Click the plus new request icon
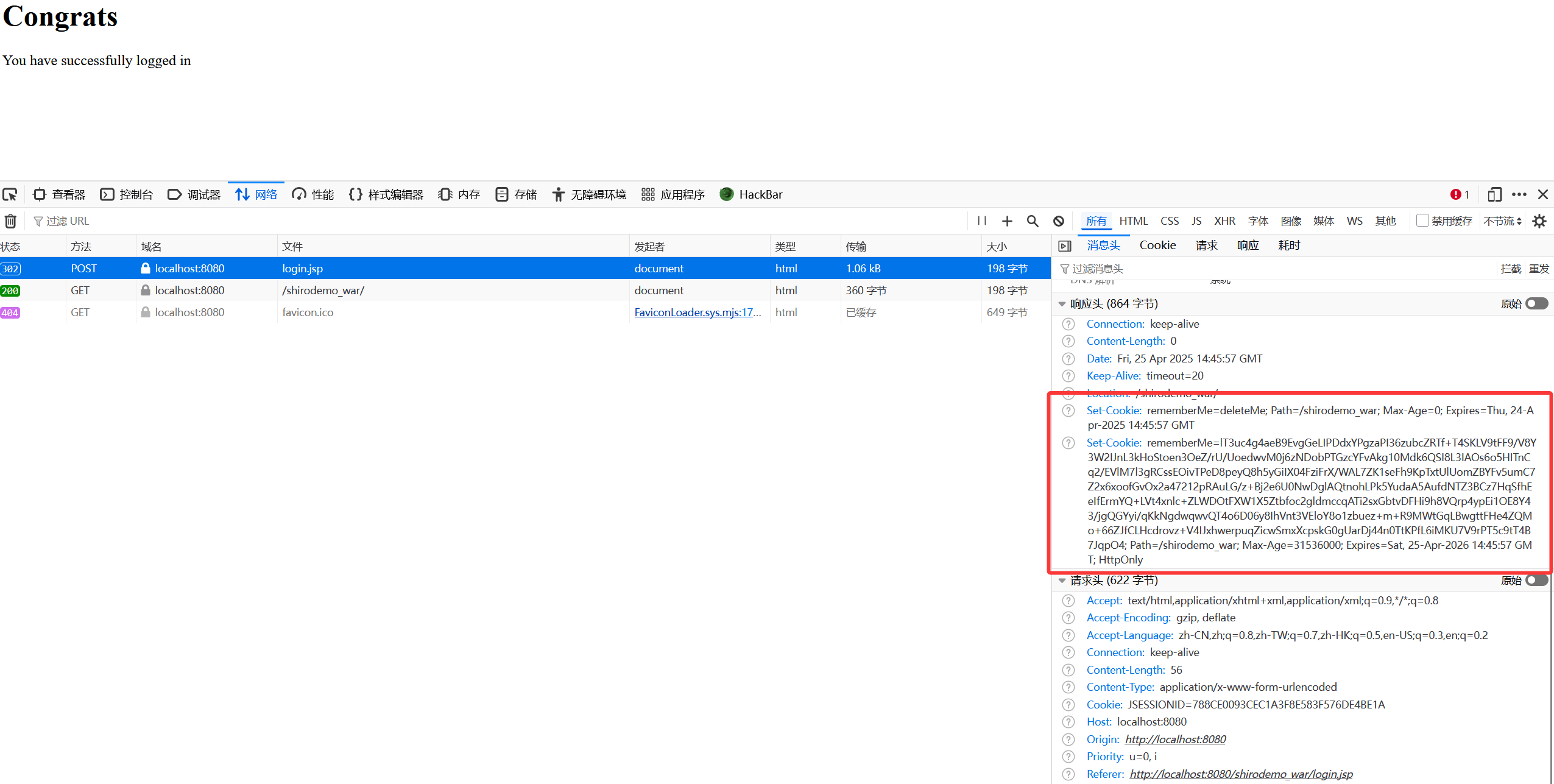 point(1007,221)
